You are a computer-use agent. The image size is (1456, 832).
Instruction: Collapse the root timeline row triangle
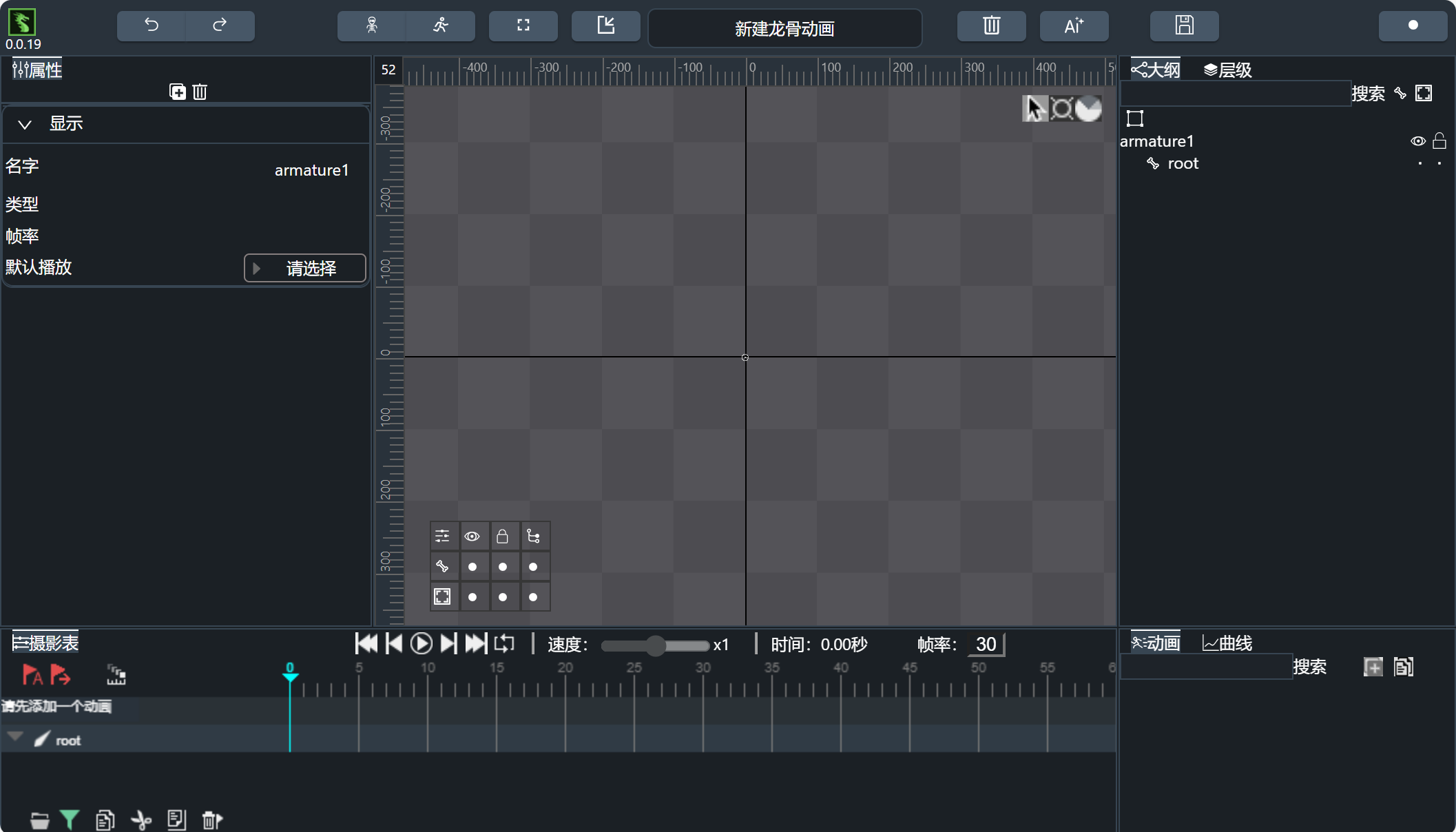coord(14,737)
